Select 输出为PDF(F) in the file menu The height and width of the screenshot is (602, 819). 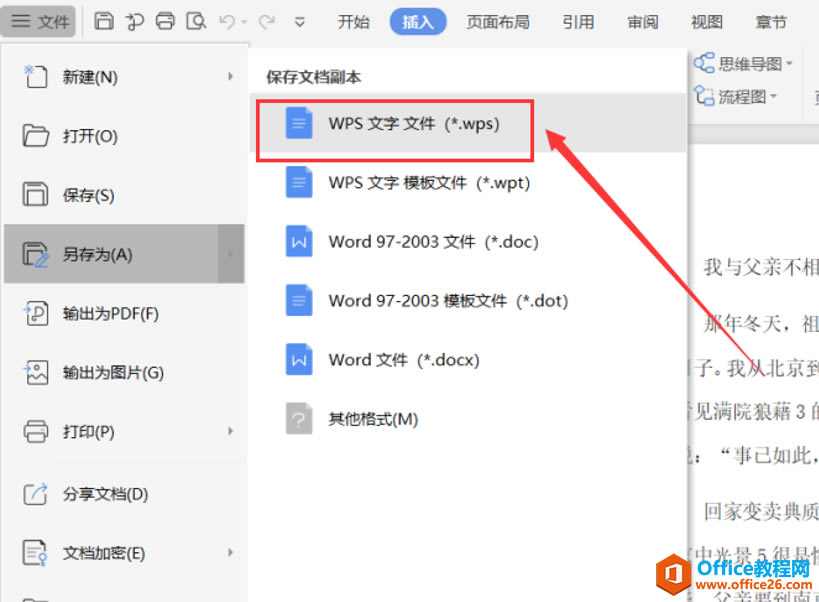click(124, 313)
